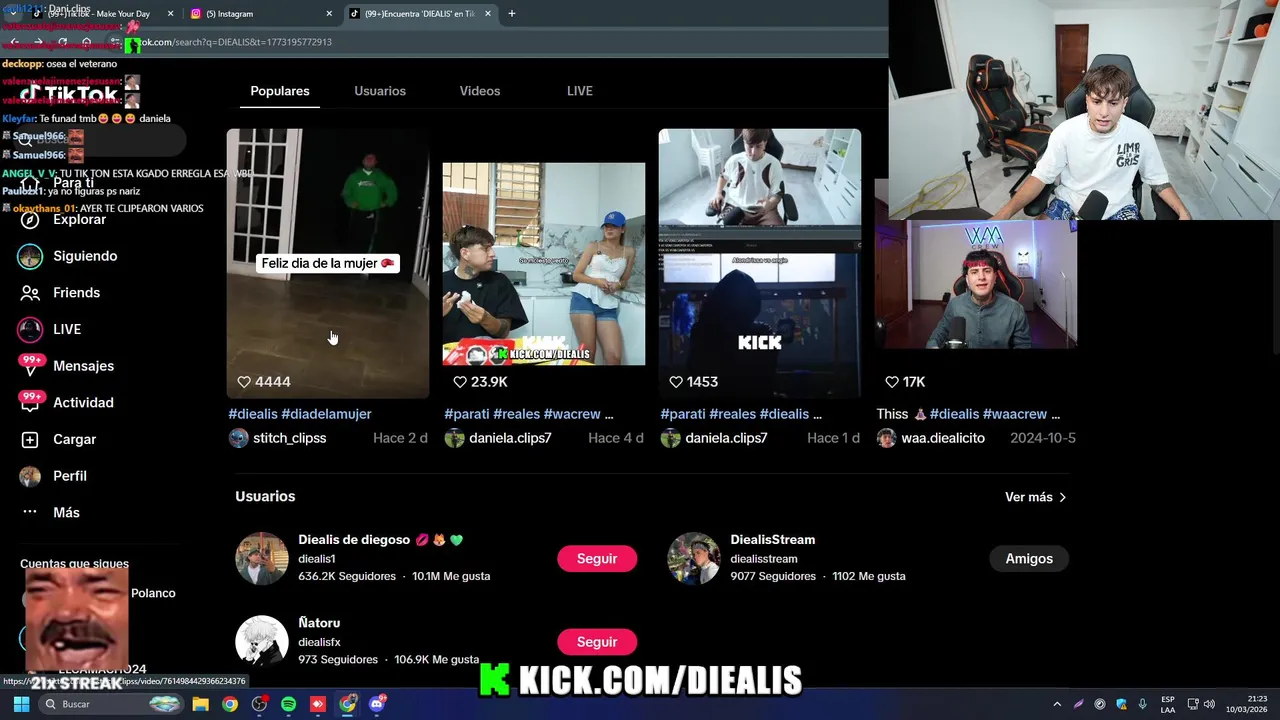
Task: Click Amigos button for DiealisStream
Action: [x=1029, y=558]
